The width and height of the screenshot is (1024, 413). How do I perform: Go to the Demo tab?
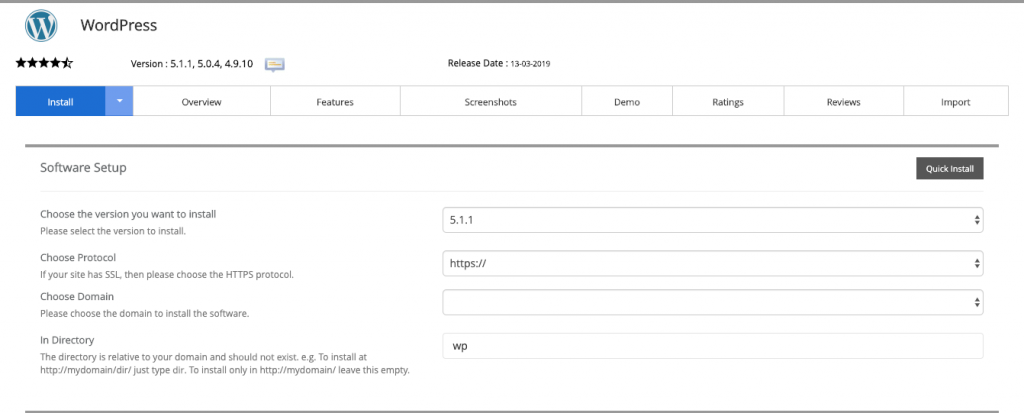tap(627, 101)
